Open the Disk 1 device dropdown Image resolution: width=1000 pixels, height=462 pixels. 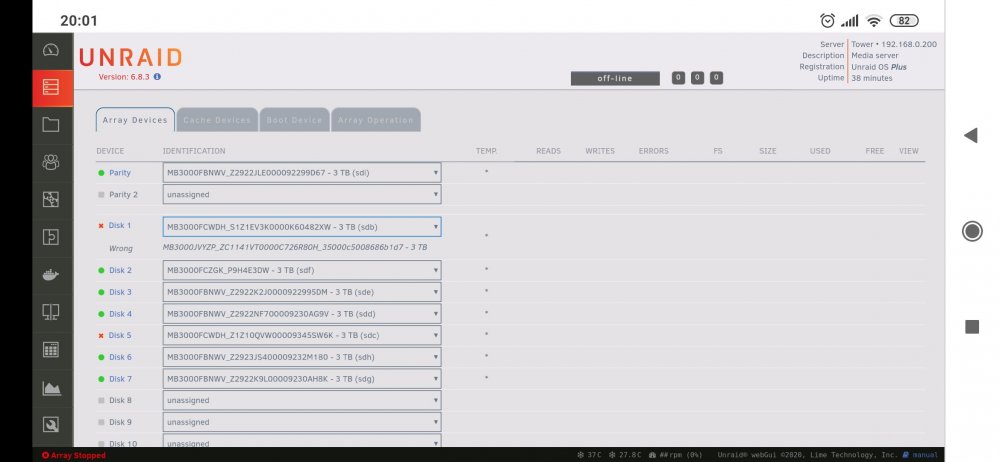coord(302,227)
